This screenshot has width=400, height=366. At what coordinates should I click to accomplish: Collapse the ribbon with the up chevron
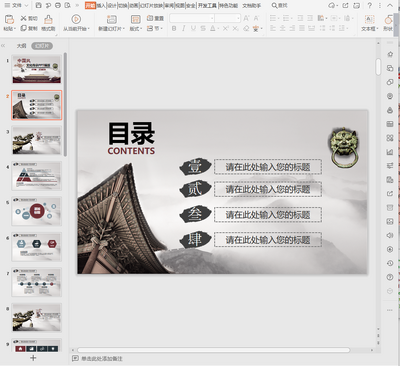tap(390, 5)
